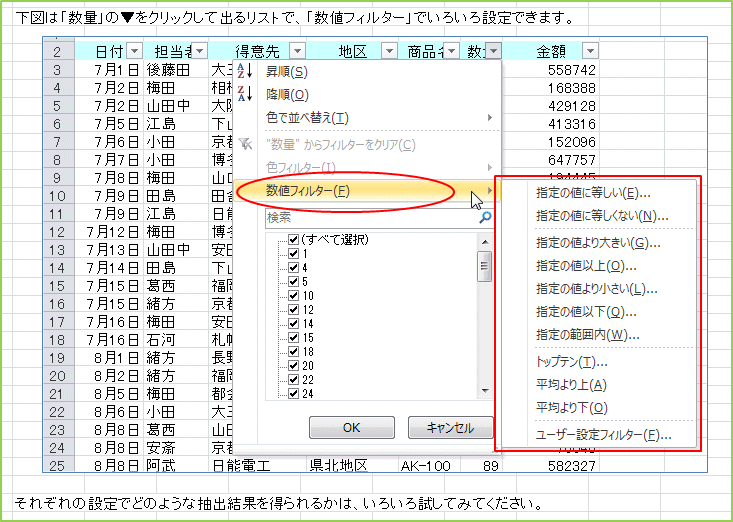Open the 商品名 column filter dropdown
This screenshot has width=733, height=522.
[x=452, y=51]
